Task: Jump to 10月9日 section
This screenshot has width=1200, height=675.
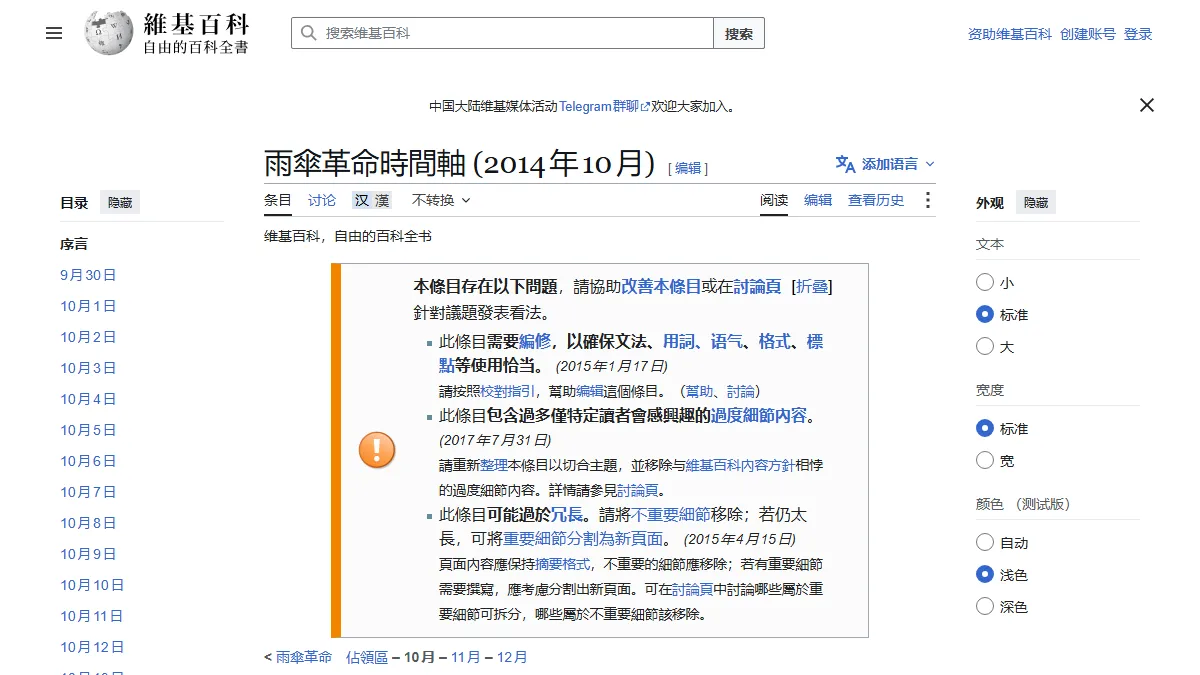Action: coord(88,554)
